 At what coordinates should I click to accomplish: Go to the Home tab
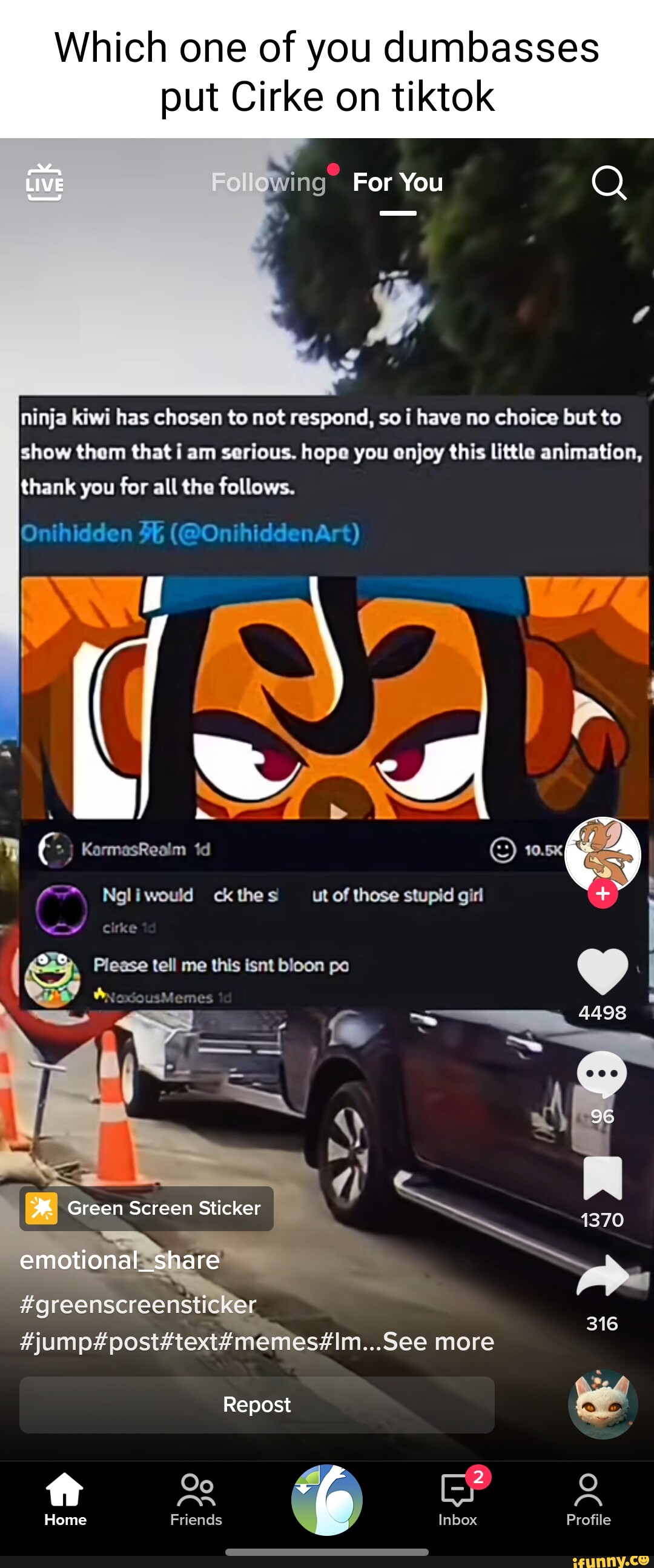click(x=65, y=1498)
